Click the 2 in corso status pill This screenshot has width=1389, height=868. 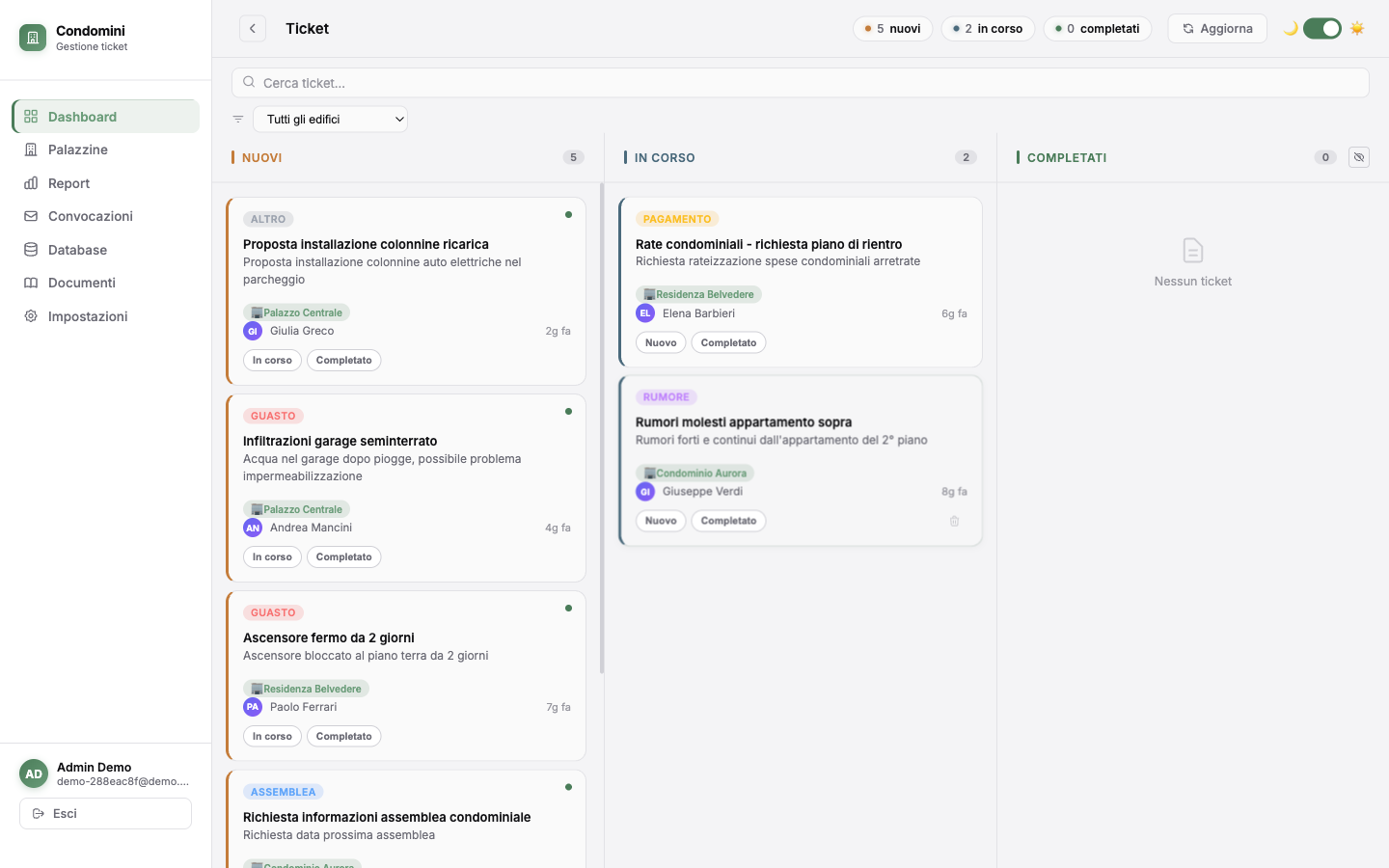click(x=988, y=29)
